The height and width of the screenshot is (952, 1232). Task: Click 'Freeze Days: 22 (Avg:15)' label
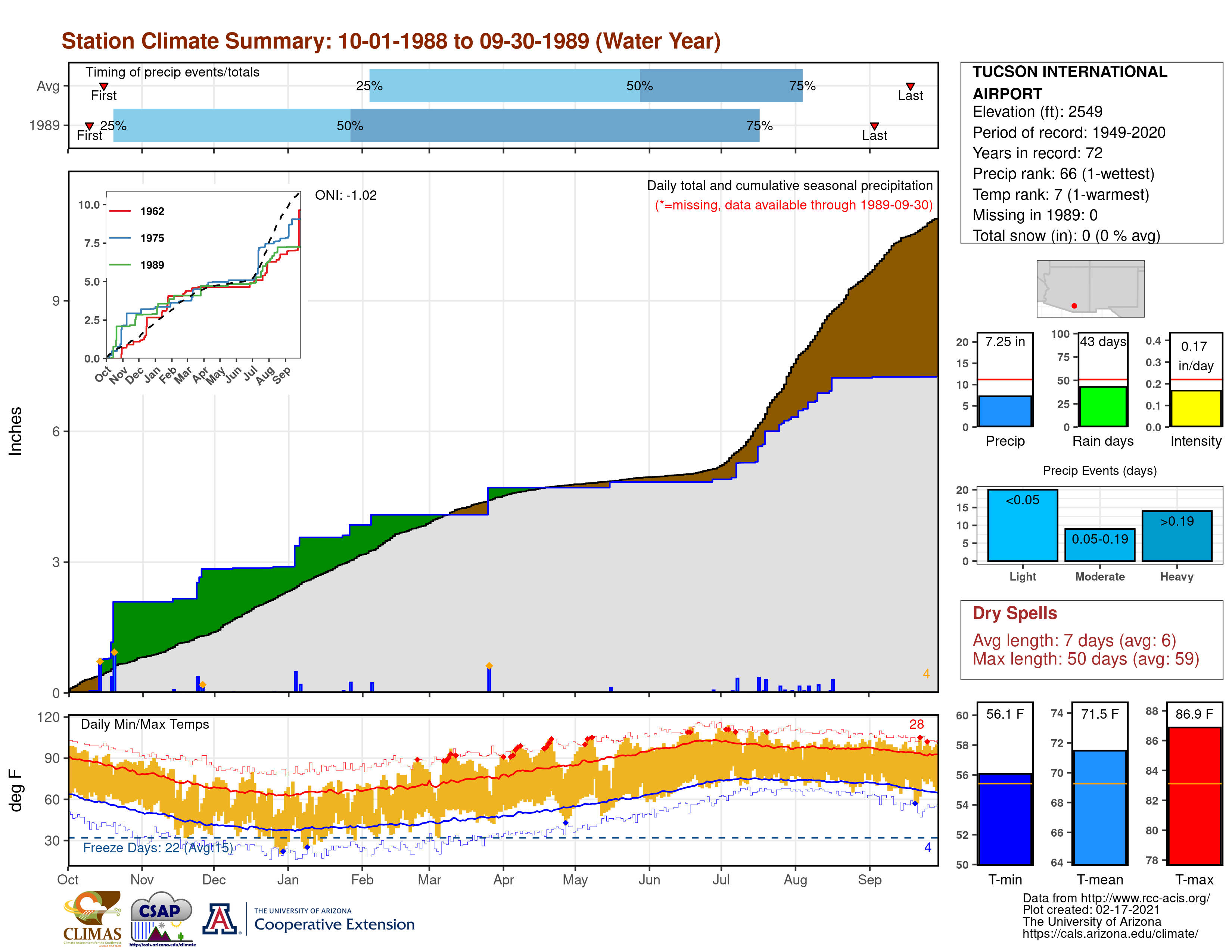158,848
